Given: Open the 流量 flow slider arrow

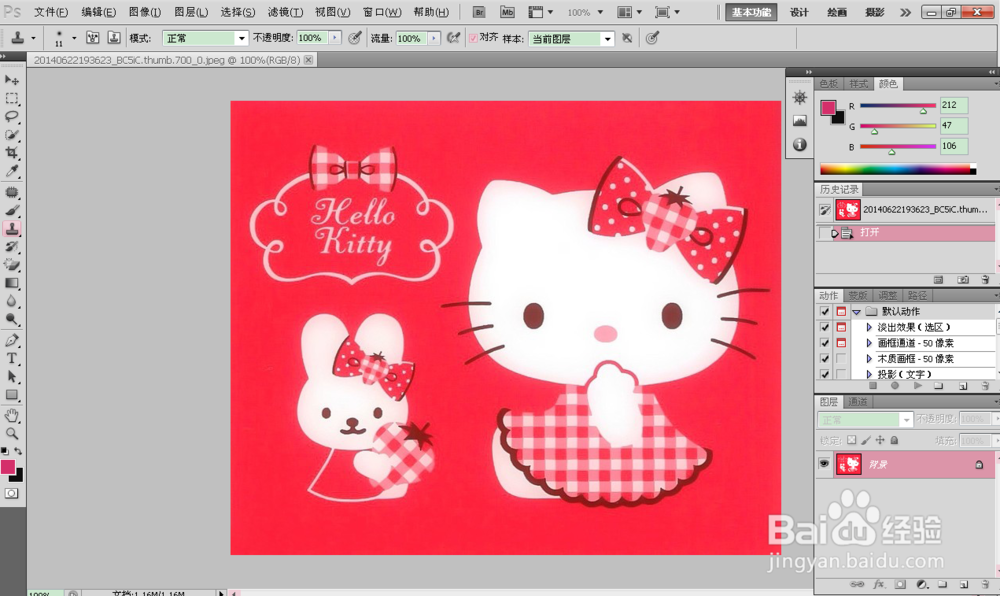Looking at the screenshot, I should tap(434, 38).
